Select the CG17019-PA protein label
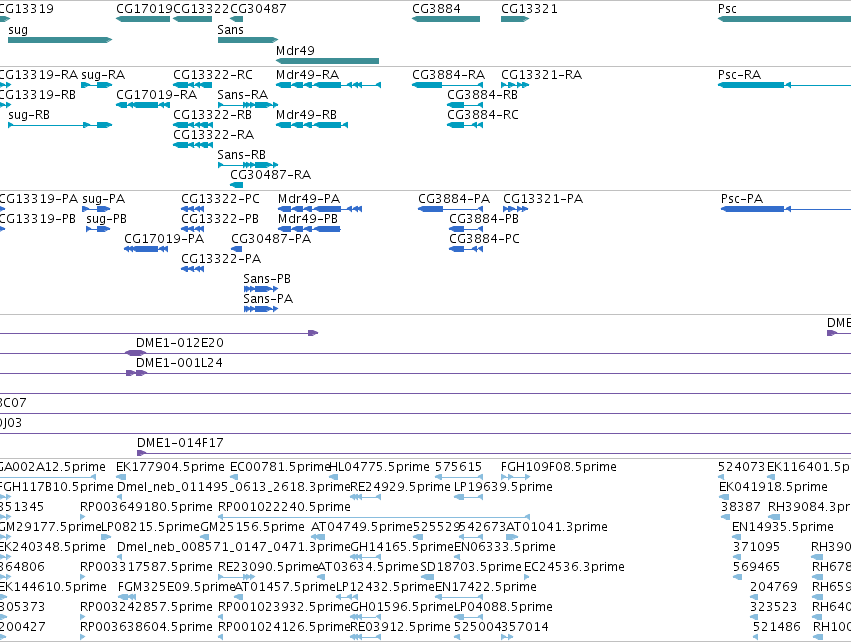Screen dimensions: 851x642 (164, 239)
